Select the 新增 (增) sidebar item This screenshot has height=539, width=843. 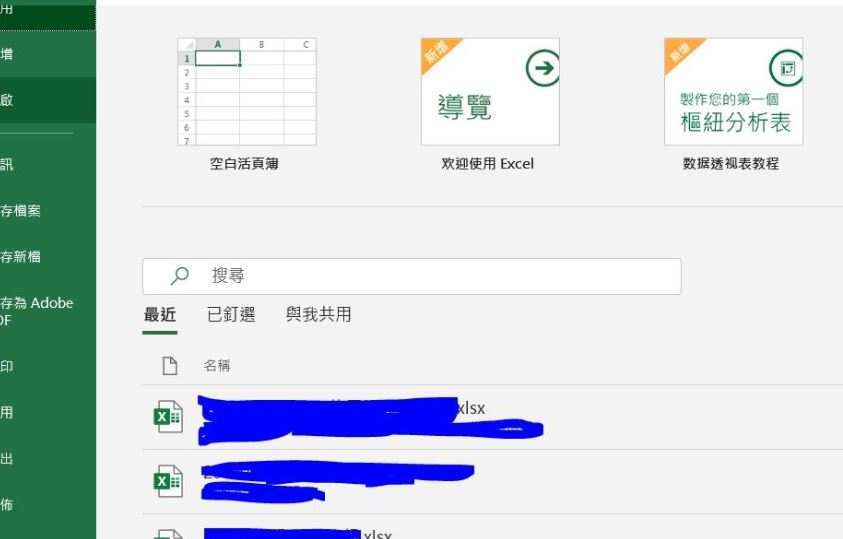click(47, 54)
